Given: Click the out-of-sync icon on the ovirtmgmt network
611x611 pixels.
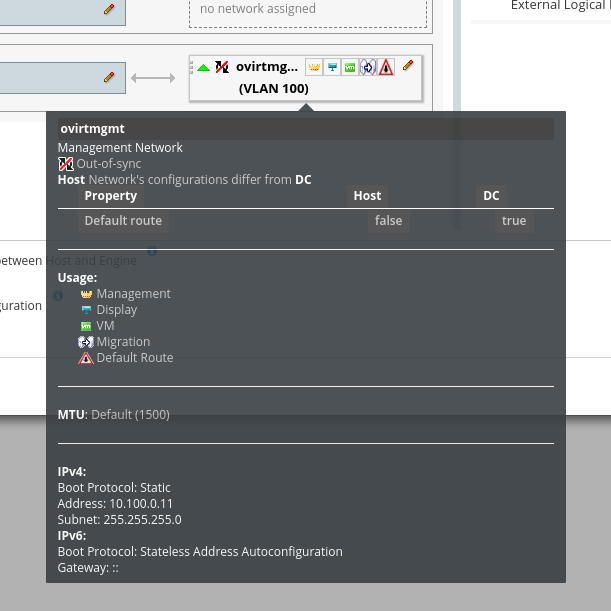Looking at the screenshot, I should pos(222,67).
